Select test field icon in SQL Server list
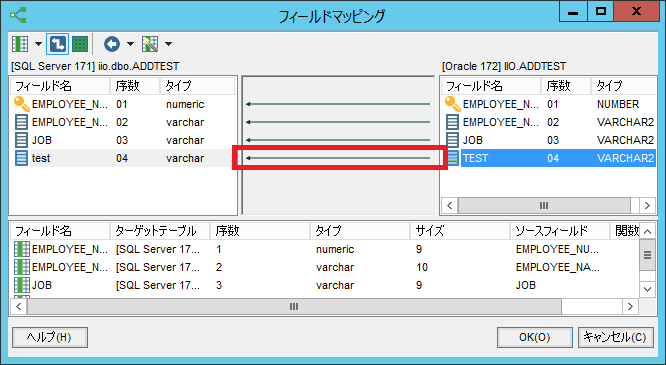 point(21,158)
